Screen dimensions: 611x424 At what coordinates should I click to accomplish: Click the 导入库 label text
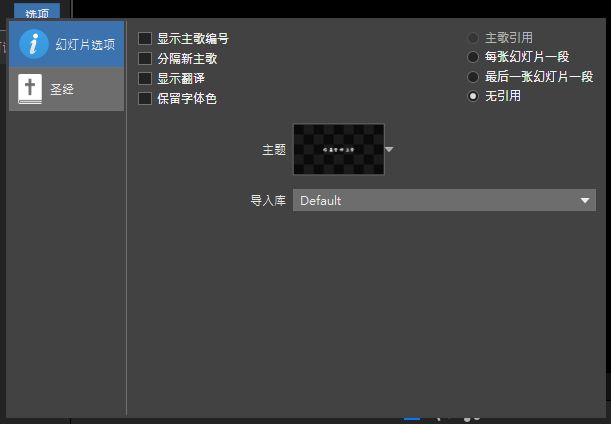267,201
